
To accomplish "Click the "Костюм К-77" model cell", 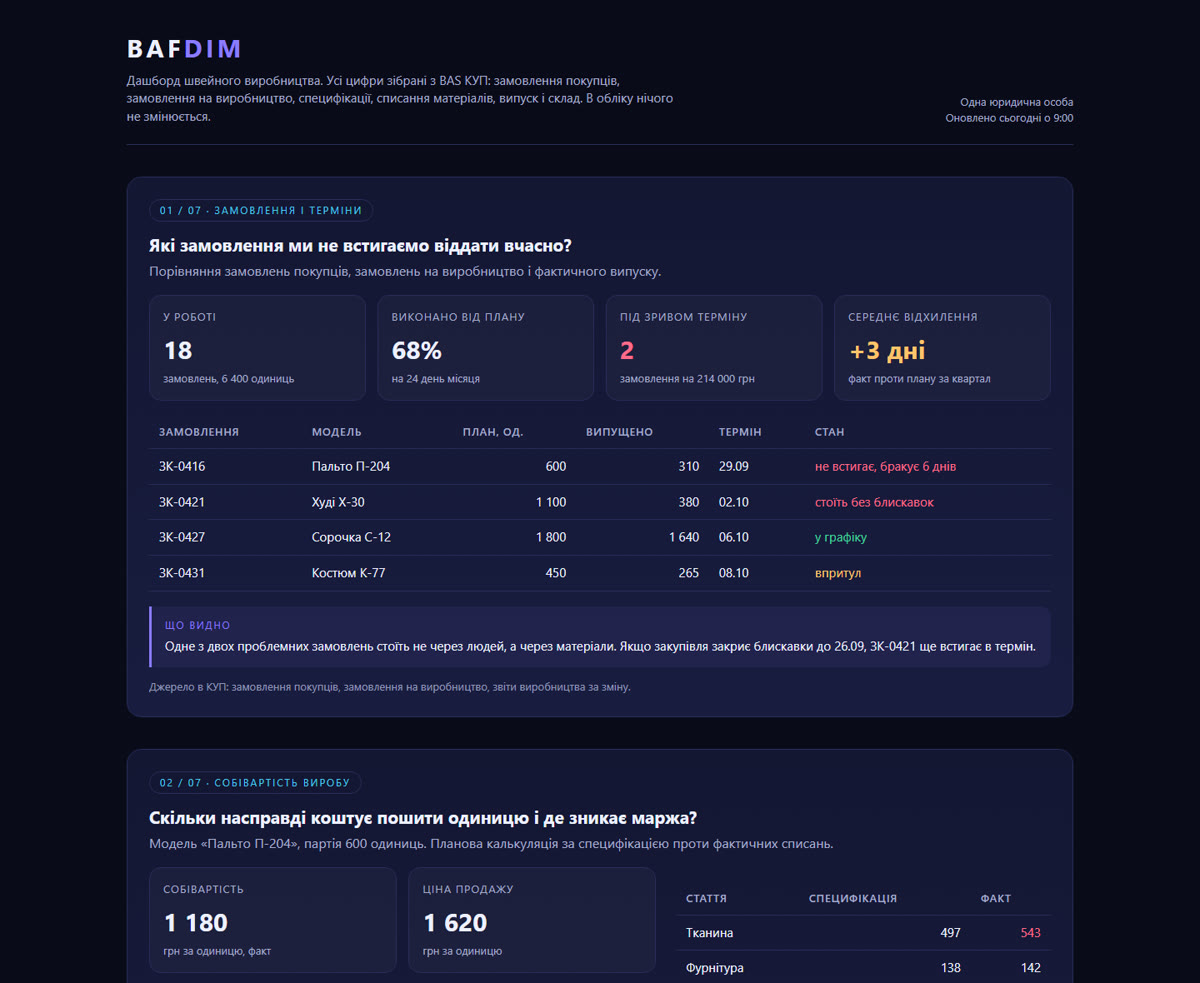I will tap(348, 573).
